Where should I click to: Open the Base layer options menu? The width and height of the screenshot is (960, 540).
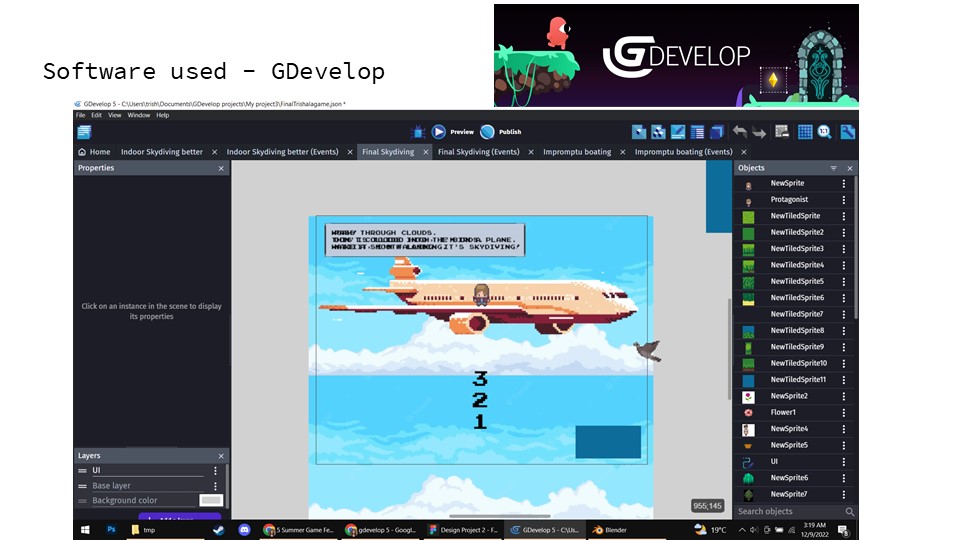216,486
